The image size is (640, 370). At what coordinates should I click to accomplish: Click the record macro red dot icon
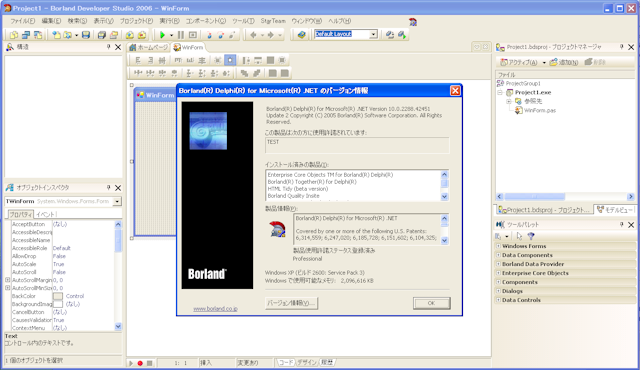pos(140,363)
